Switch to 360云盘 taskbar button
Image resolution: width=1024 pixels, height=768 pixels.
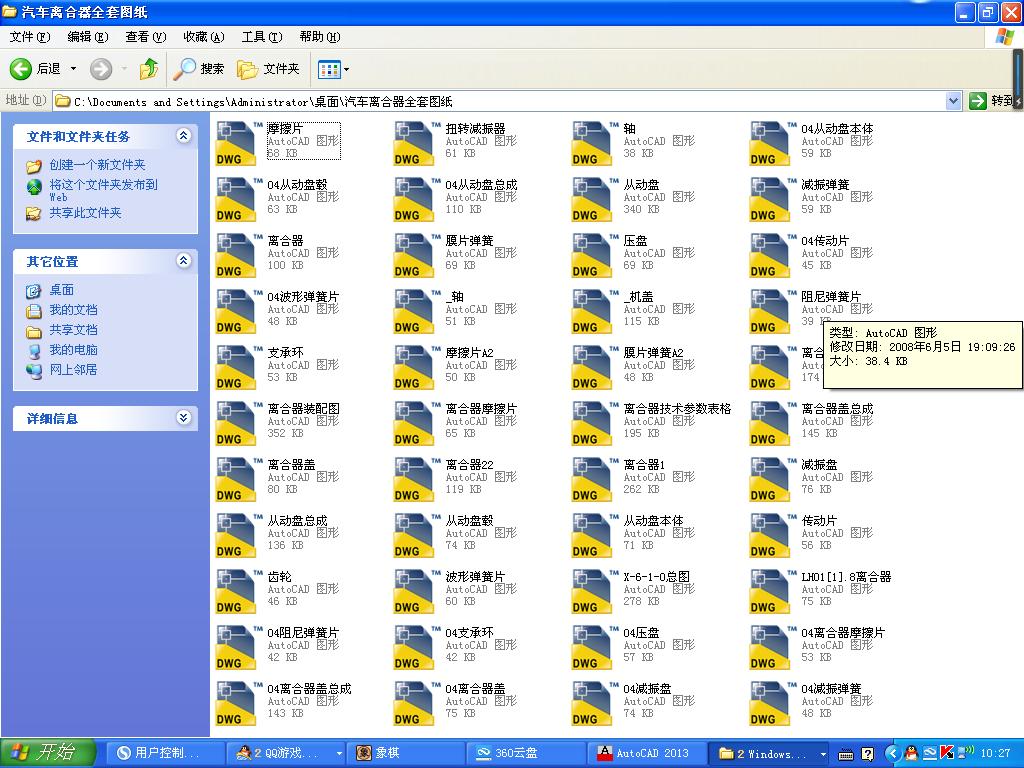(x=526, y=753)
